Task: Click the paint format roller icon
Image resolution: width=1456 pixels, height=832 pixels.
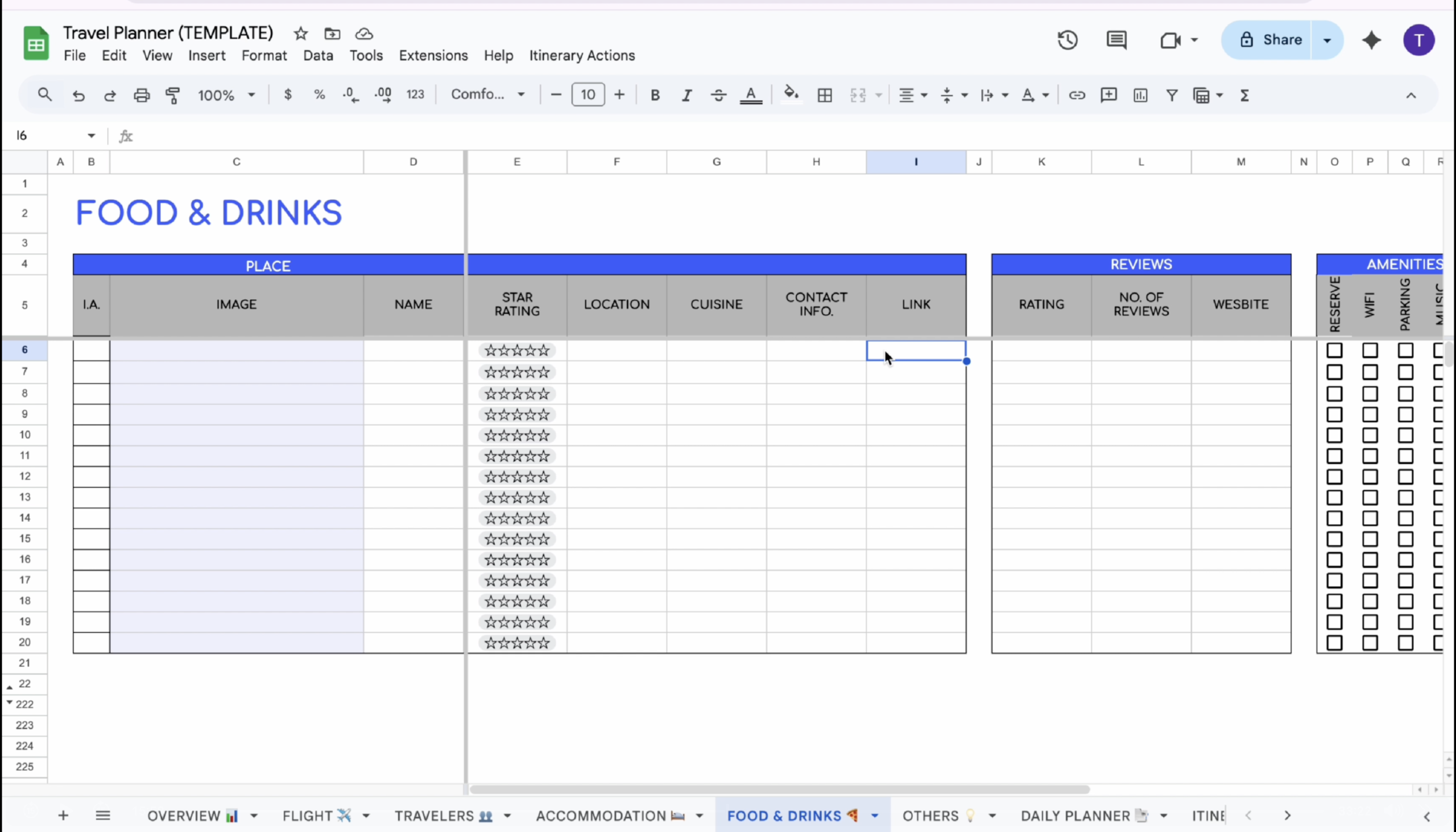Action: [172, 95]
